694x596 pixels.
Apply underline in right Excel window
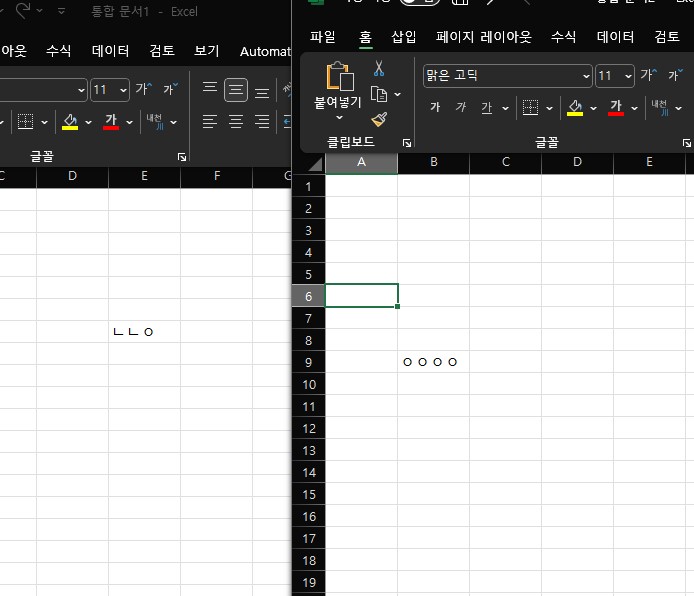(x=486, y=108)
